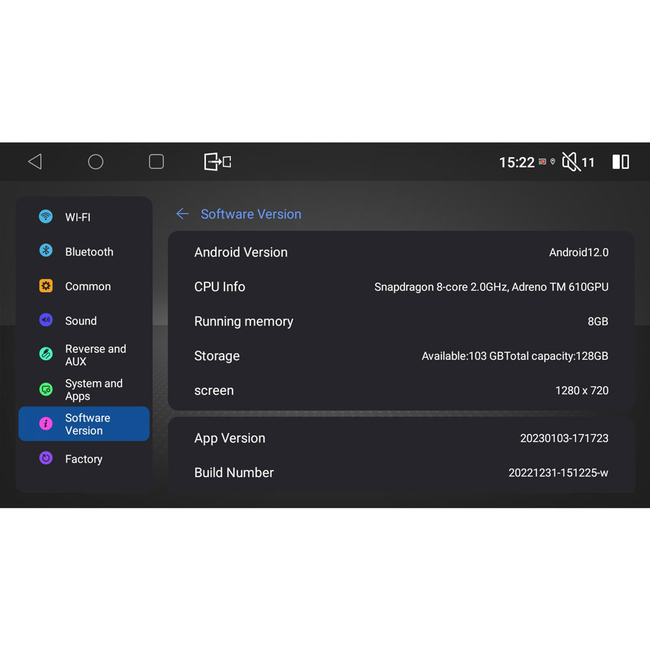This screenshot has width=650, height=650.
Task: Open split screen view icon
Action: click(x=620, y=162)
